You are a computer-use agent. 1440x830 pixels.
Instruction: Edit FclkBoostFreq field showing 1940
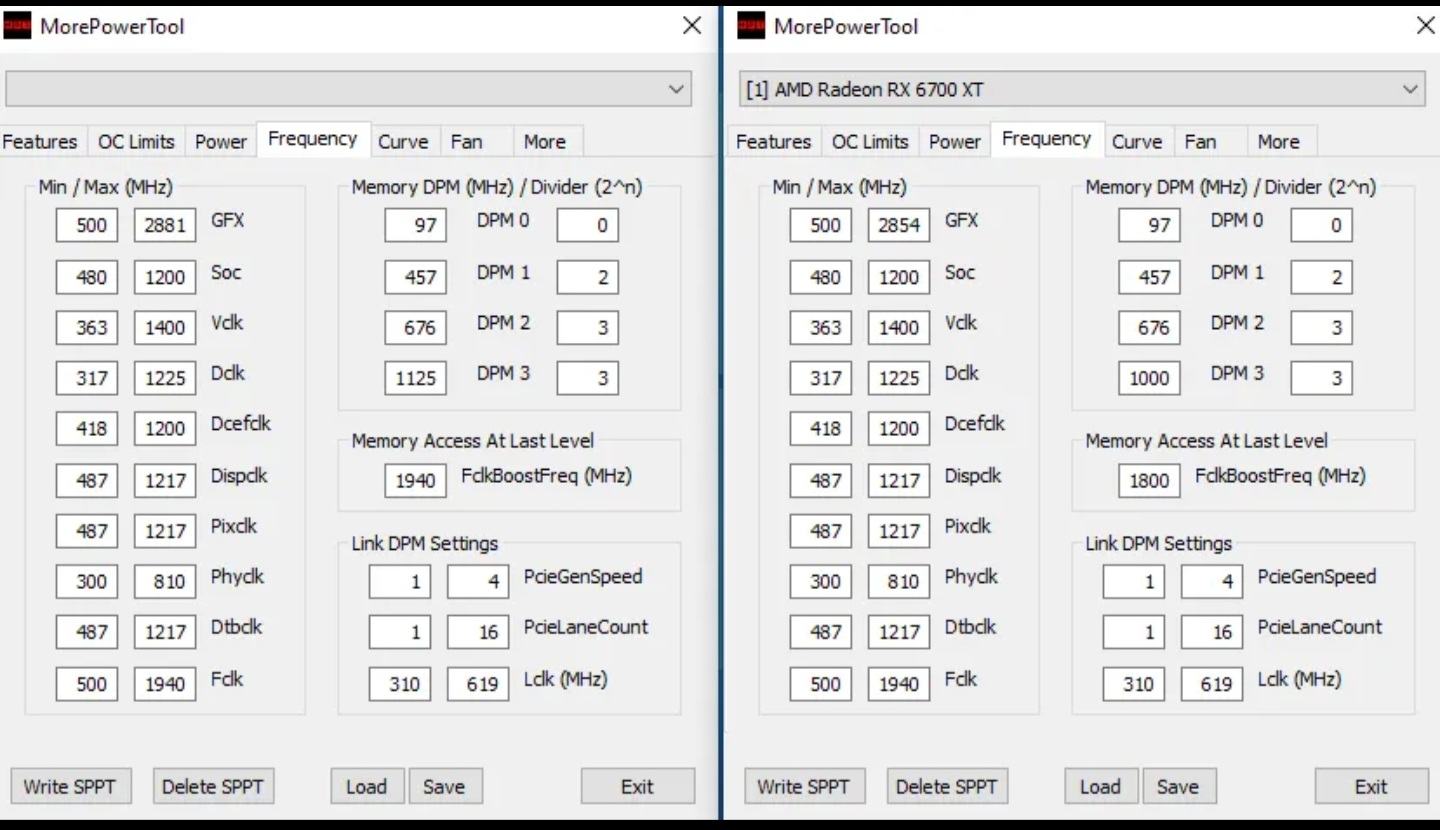point(415,481)
